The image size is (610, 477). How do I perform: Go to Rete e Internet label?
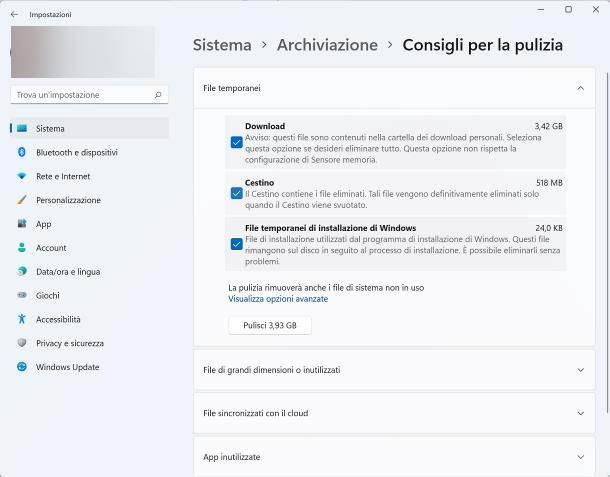[x=63, y=176]
